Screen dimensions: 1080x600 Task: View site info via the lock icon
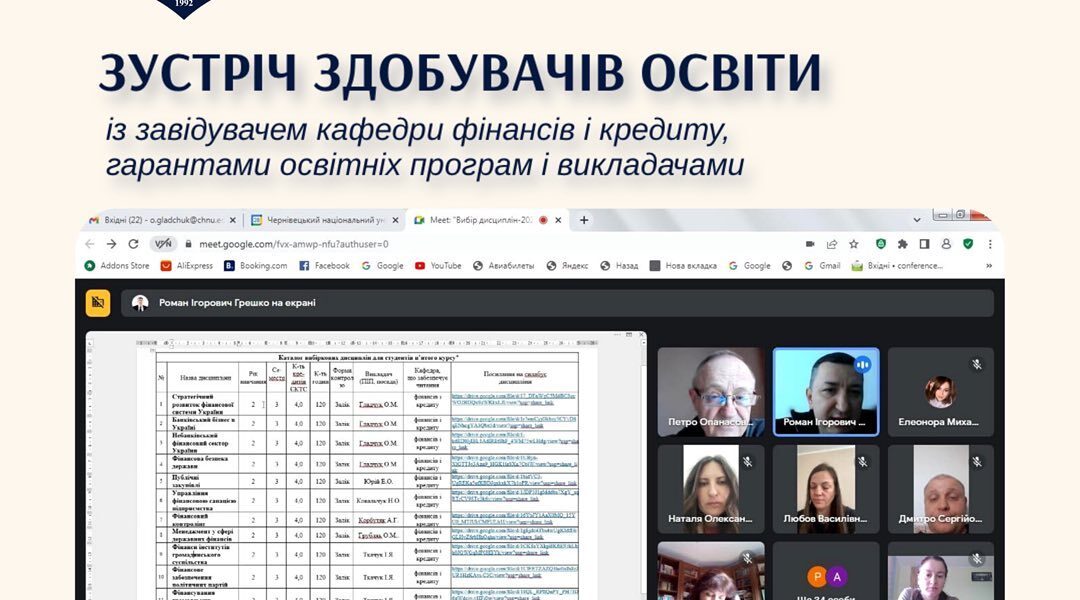188,244
